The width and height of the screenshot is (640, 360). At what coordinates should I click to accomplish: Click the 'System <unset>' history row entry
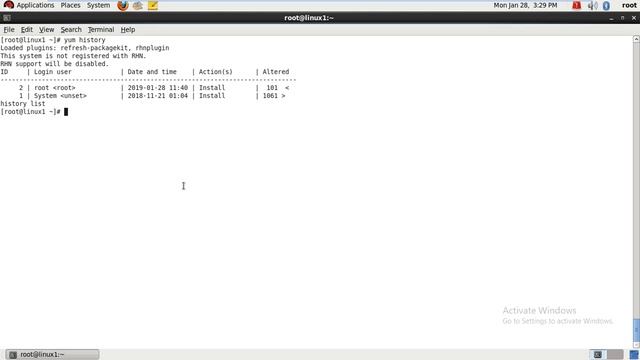(x=60, y=96)
